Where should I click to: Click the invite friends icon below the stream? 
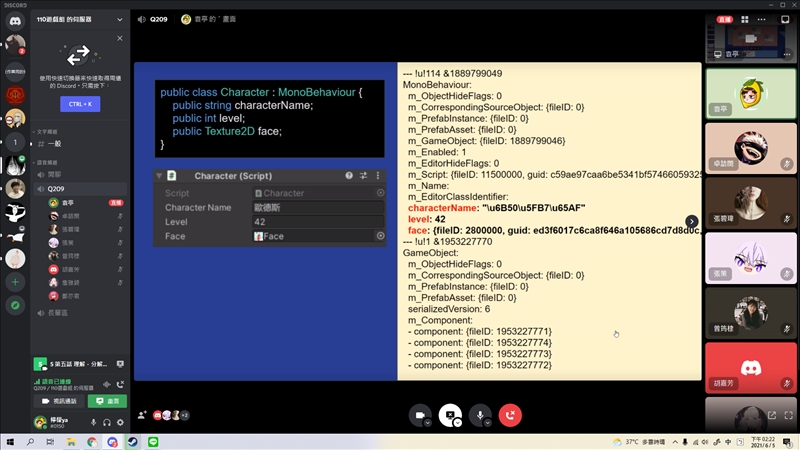coord(142,415)
